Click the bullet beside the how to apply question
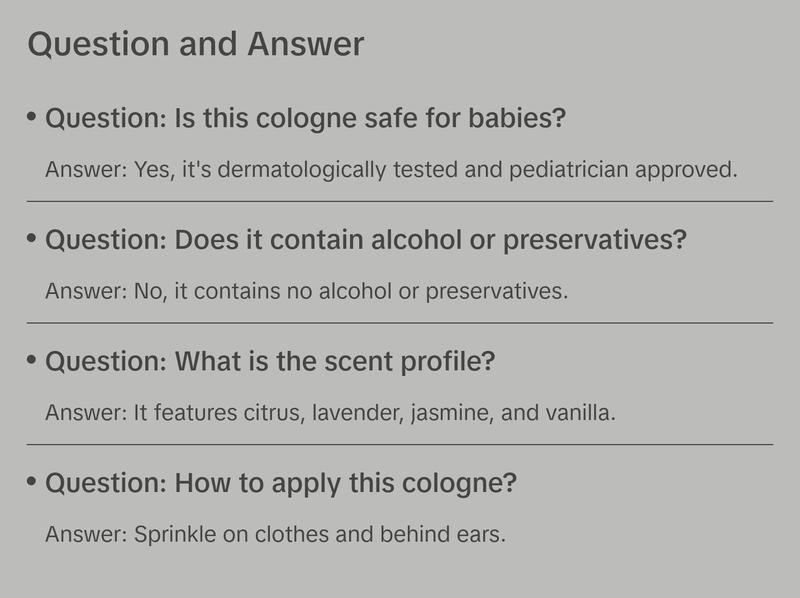800x598 pixels. pos(32,483)
